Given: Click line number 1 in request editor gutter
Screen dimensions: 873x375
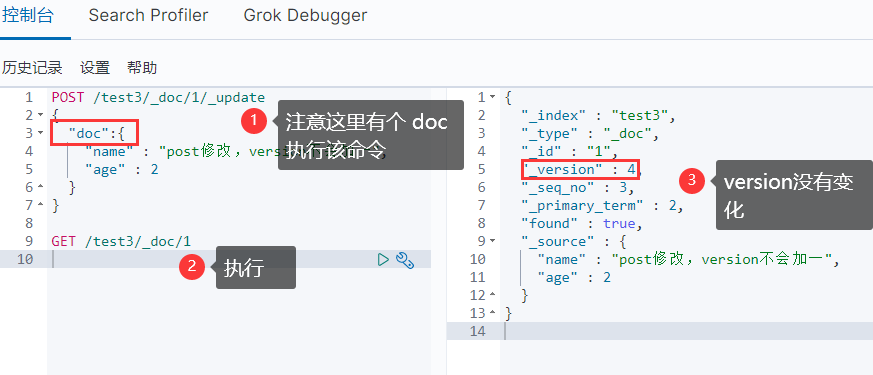Looking at the screenshot, I should 28,97.
